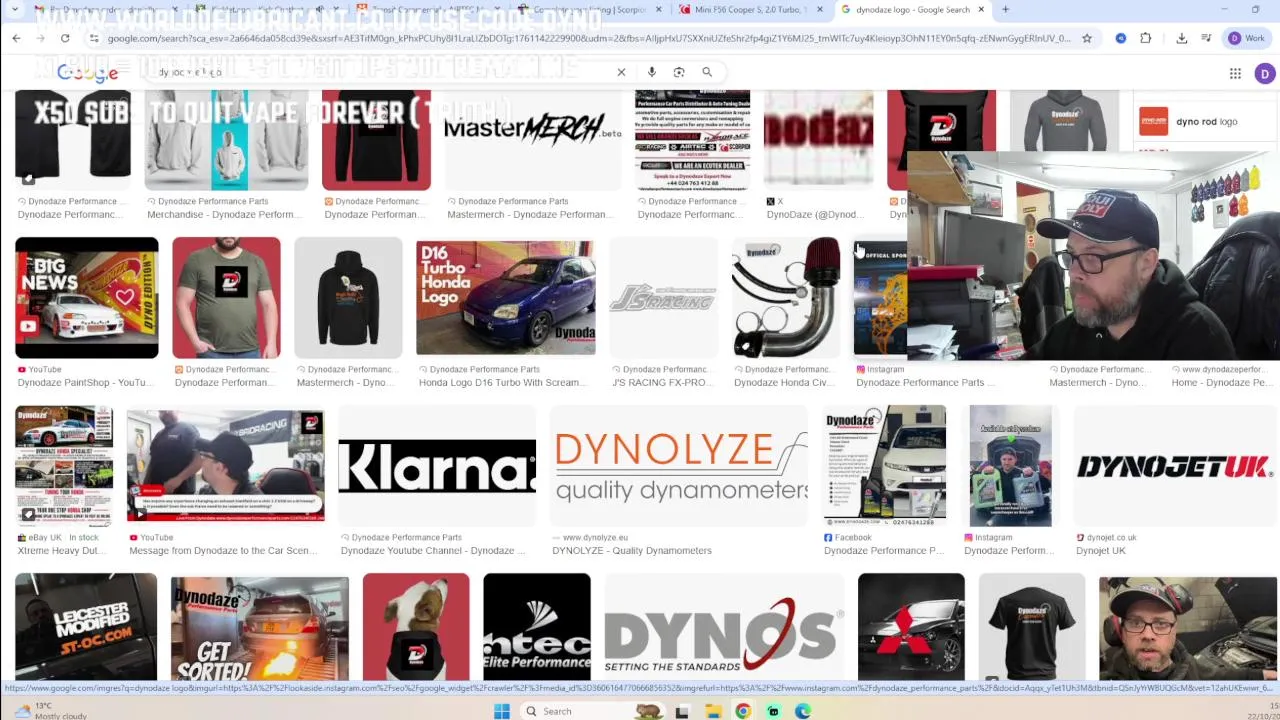Open the dog wearing Dynodaze bandana image

pyautogui.click(x=416, y=627)
